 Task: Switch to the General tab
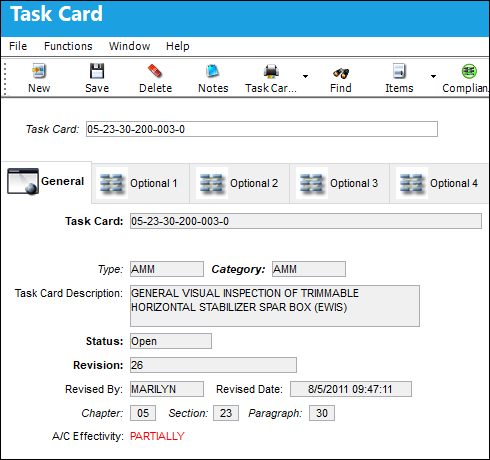pos(46,182)
